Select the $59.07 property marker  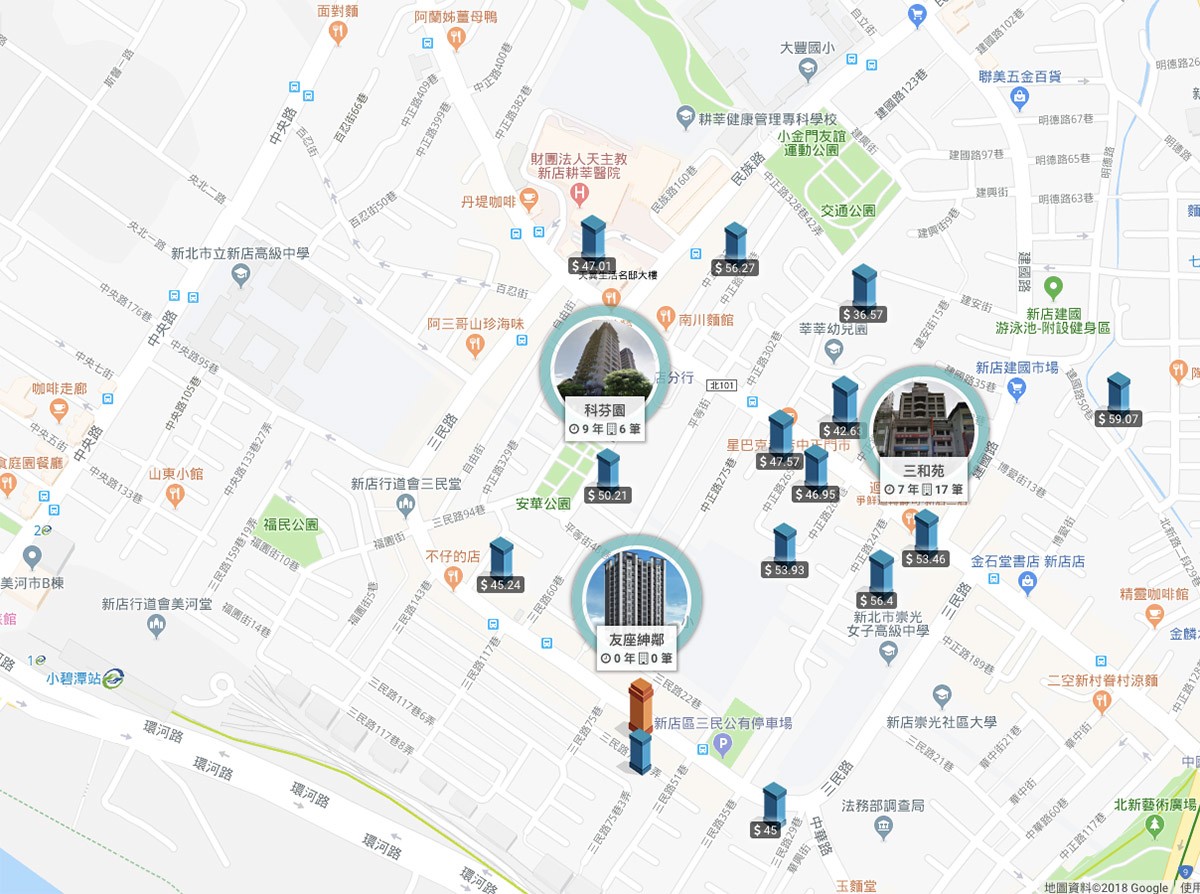[1118, 400]
